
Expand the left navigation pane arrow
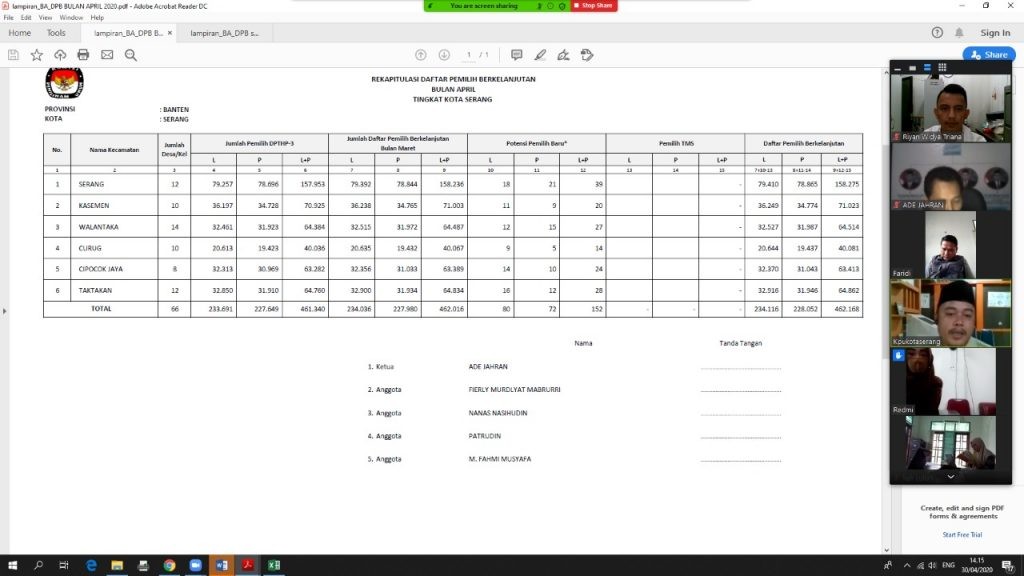click(5, 311)
